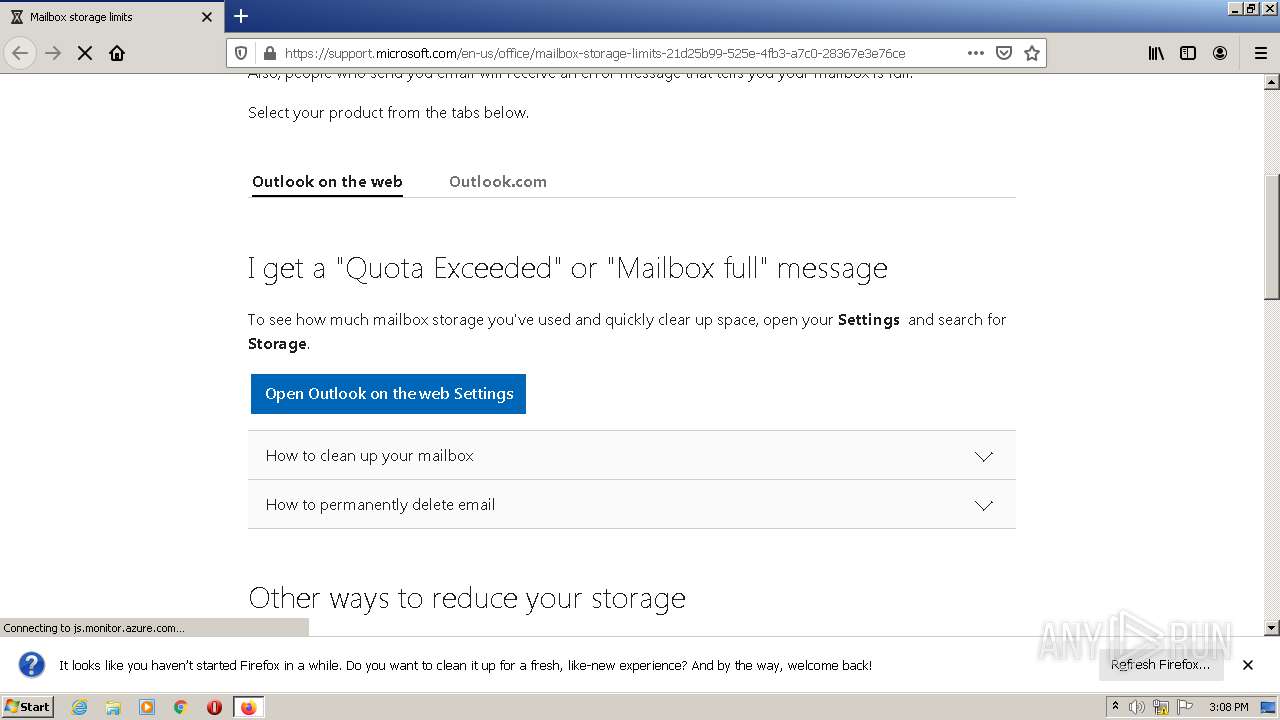The width and height of the screenshot is (1280, 720).
Task: Show site identity lock information
Action: (x=268, y=53)
